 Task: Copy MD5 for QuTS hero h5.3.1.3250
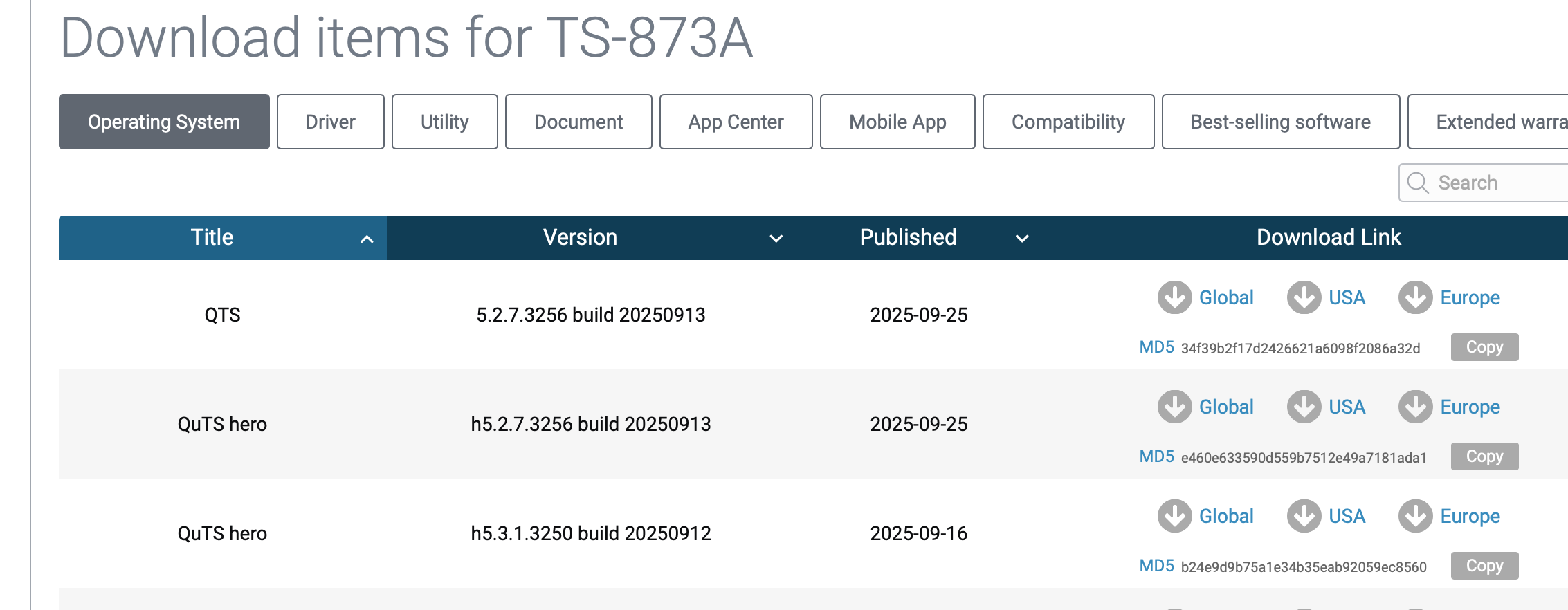1484,566
